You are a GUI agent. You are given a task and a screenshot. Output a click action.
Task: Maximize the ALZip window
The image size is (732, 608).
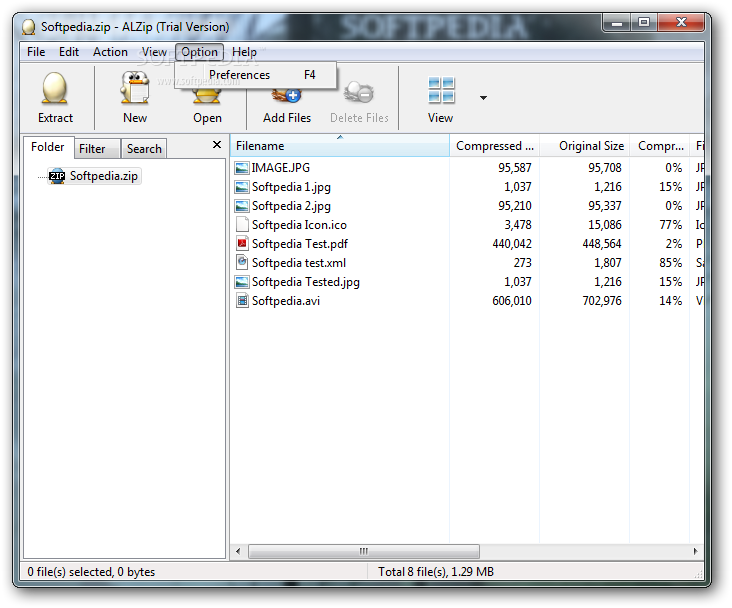tap(644, 22)
